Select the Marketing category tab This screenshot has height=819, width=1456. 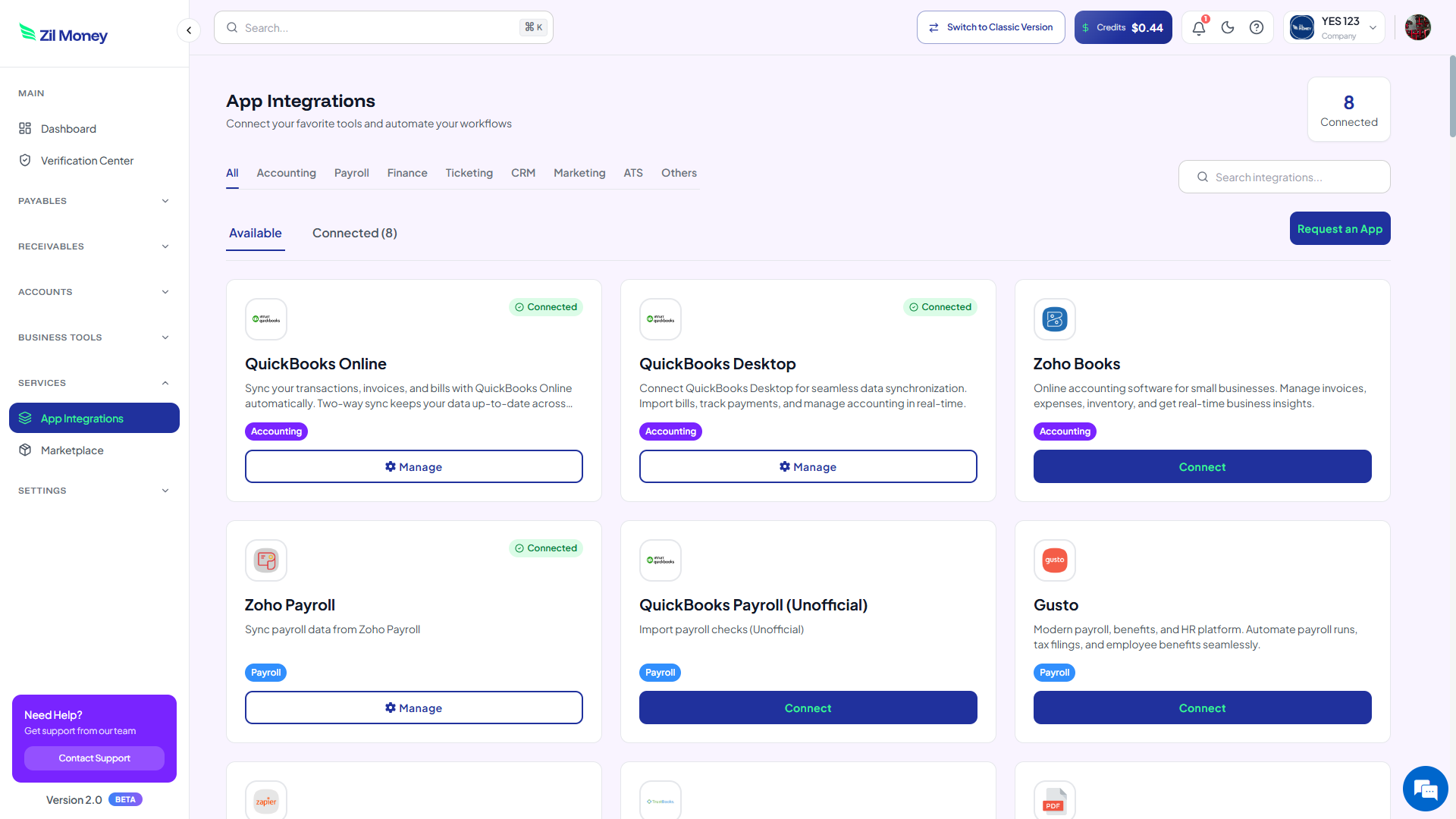point(579,173)
